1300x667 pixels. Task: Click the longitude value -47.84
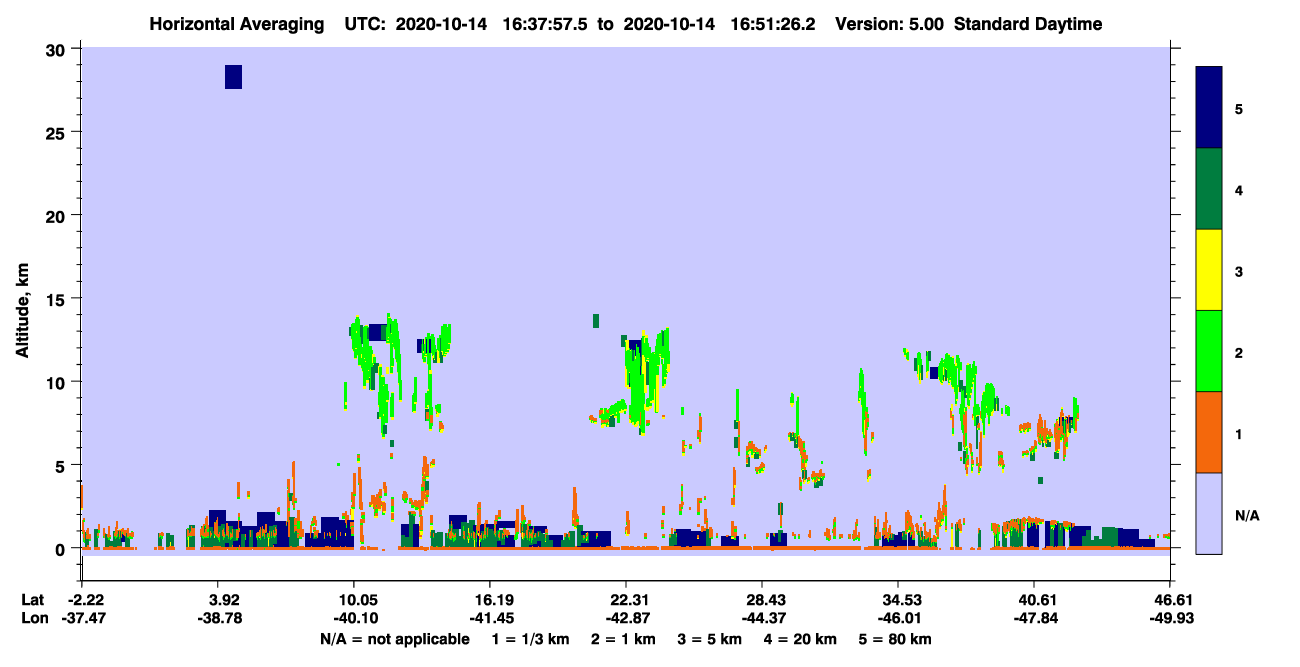[x=1034, y=618]
